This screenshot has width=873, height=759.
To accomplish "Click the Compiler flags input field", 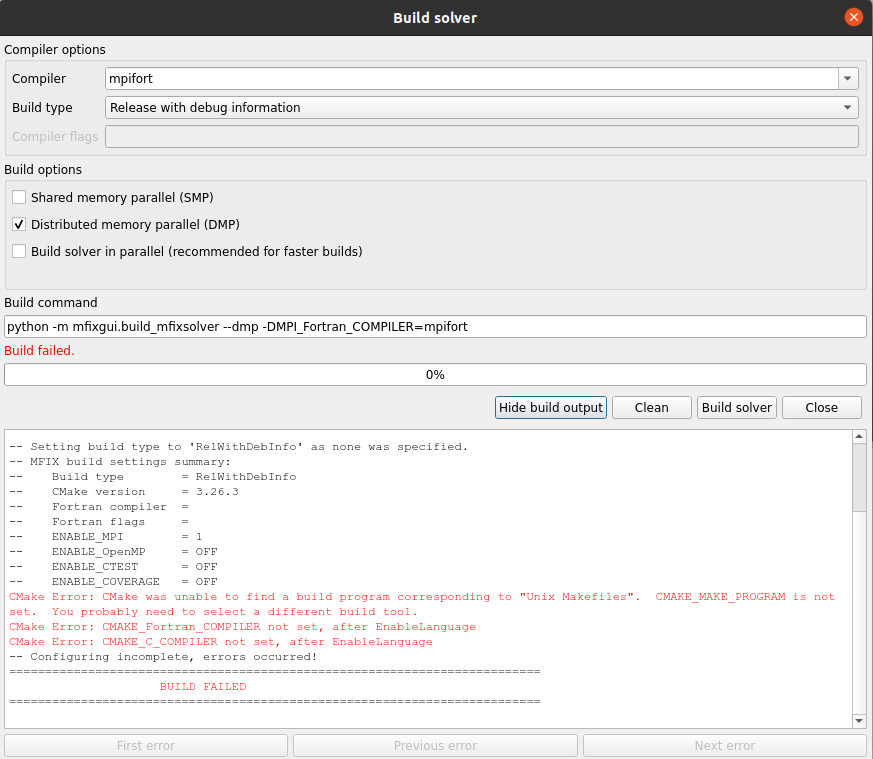I will 482,136.
